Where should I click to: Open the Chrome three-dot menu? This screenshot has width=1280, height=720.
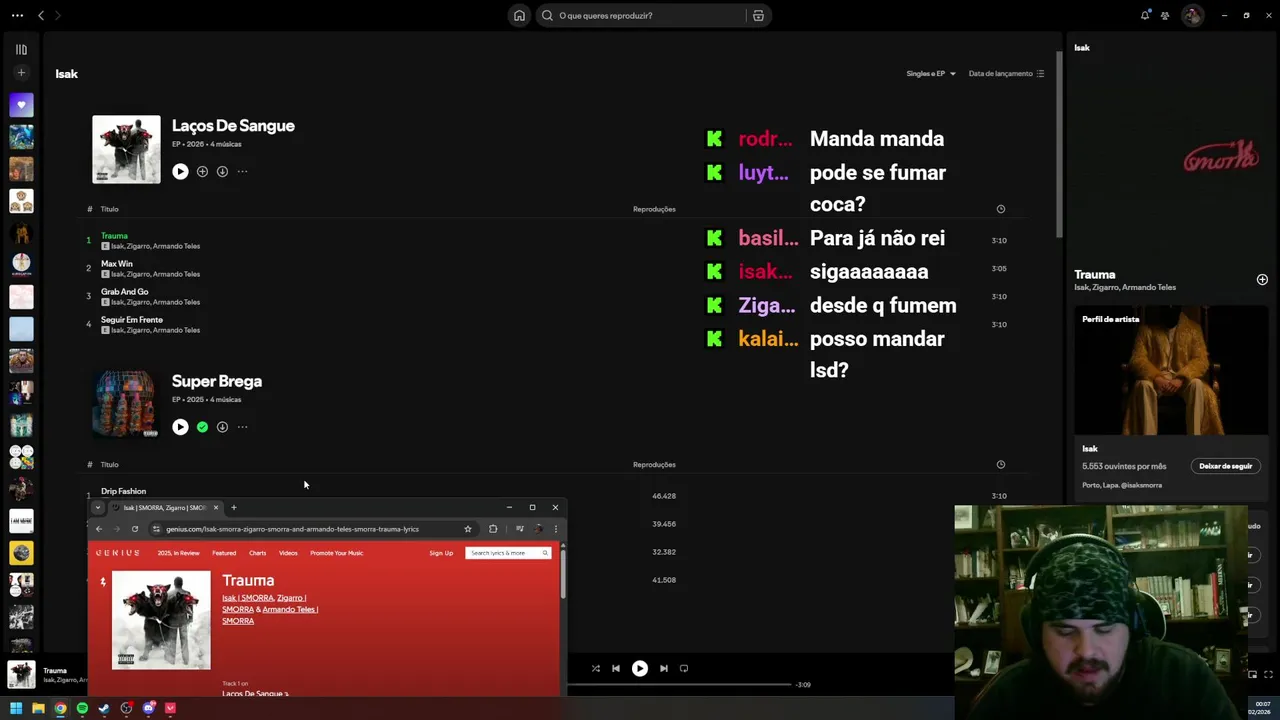tap(555, 529)
